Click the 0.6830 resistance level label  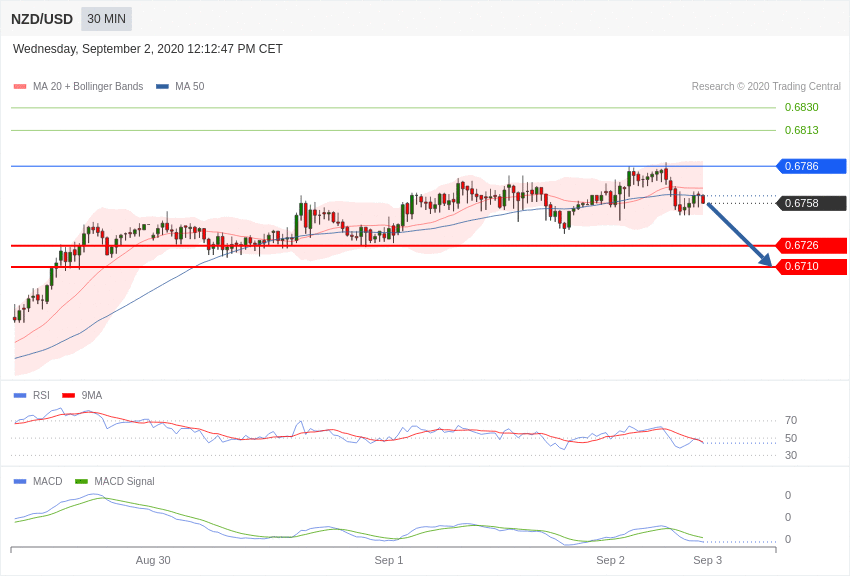click(x=801, y=107)
